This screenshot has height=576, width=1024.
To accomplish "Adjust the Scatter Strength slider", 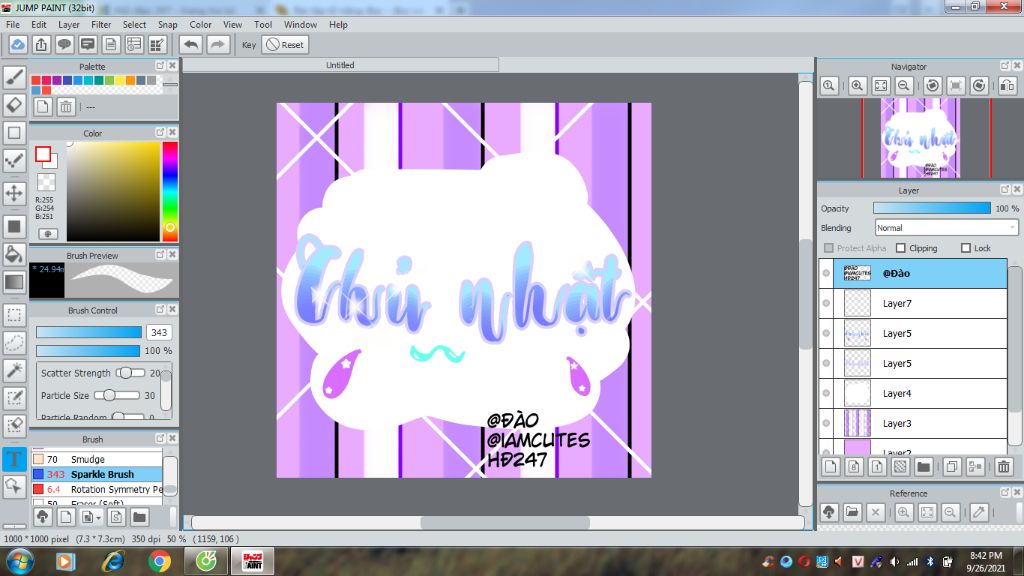I will [130, 373].
